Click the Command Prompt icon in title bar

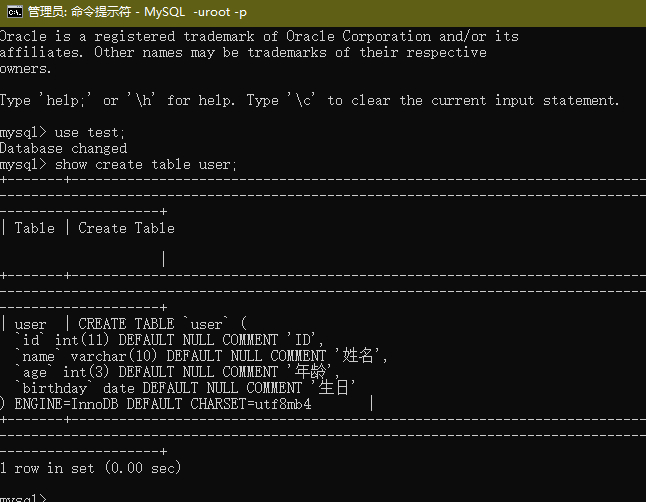(x=15, y=11)
